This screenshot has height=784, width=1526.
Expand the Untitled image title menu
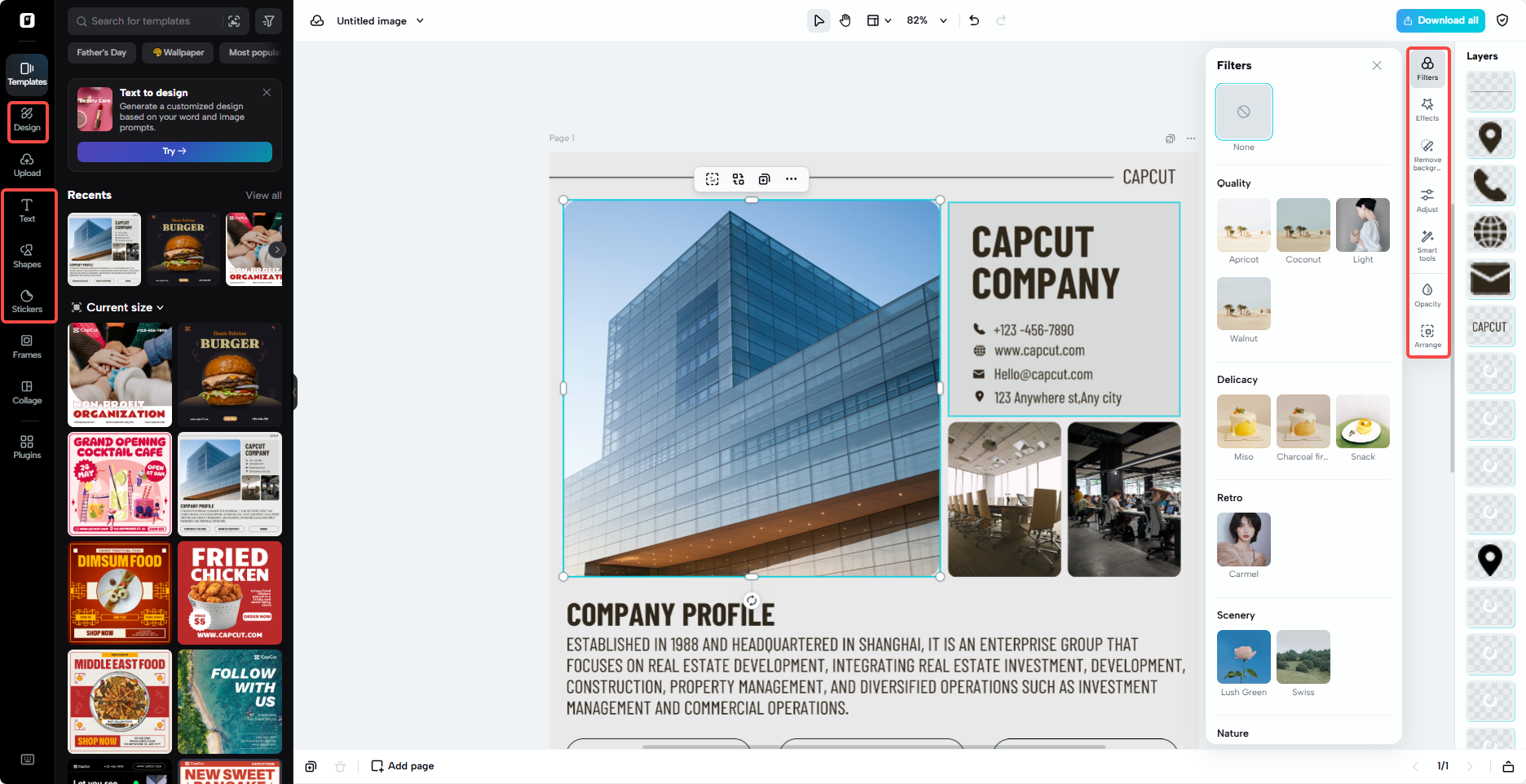[421, 20]
